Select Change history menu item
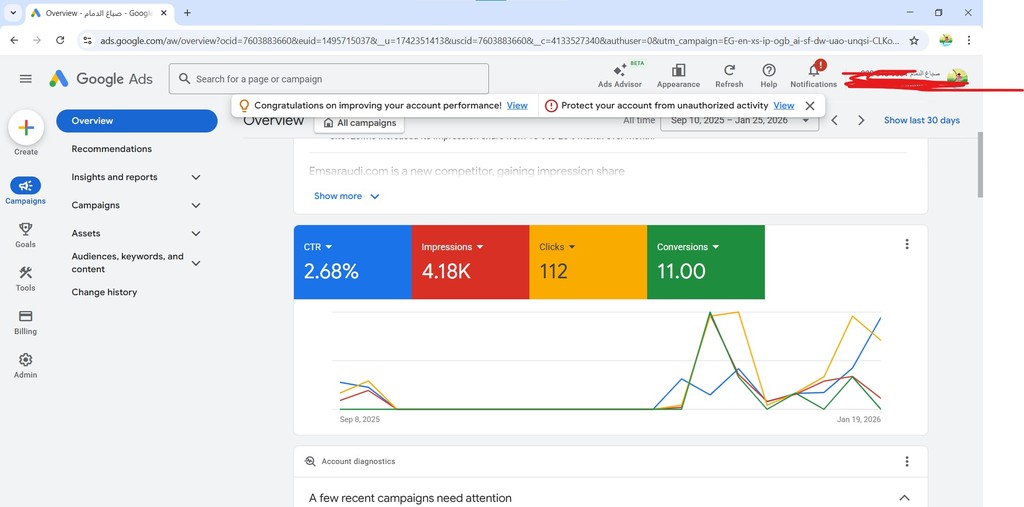1024x507 pixels. [104, 292]
